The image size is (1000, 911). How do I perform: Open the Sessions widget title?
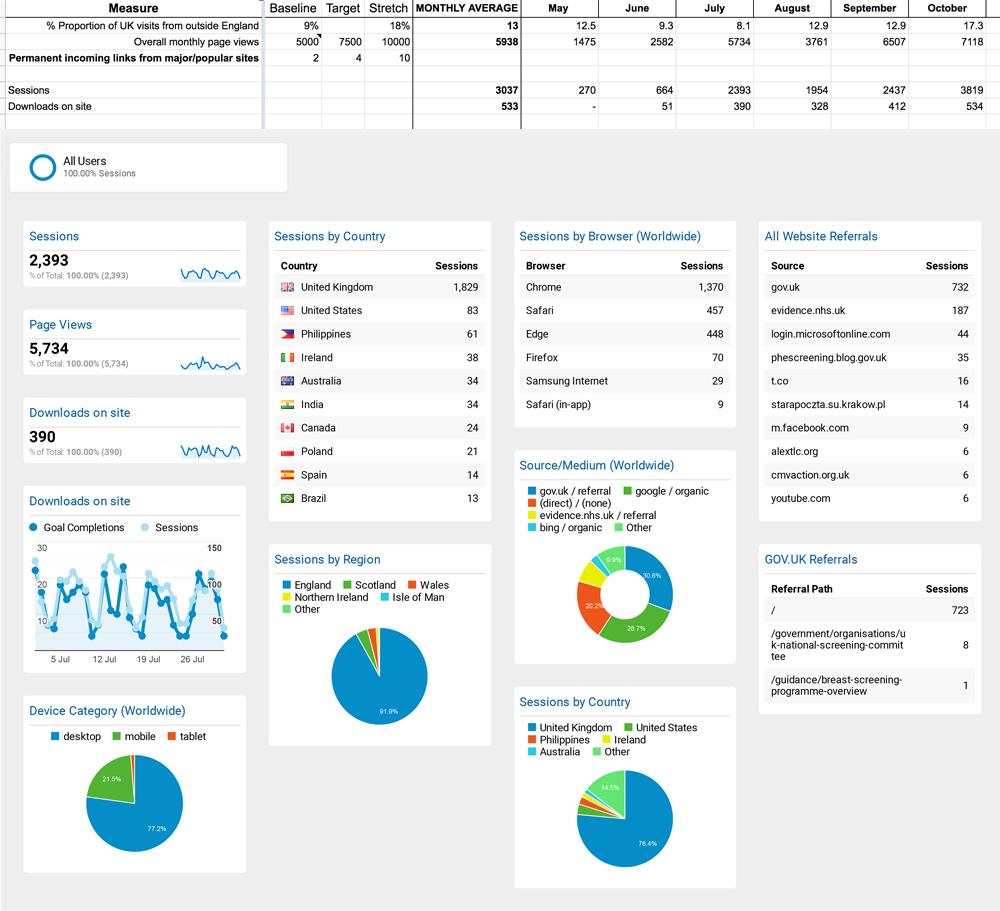click(x=54, y=236)
